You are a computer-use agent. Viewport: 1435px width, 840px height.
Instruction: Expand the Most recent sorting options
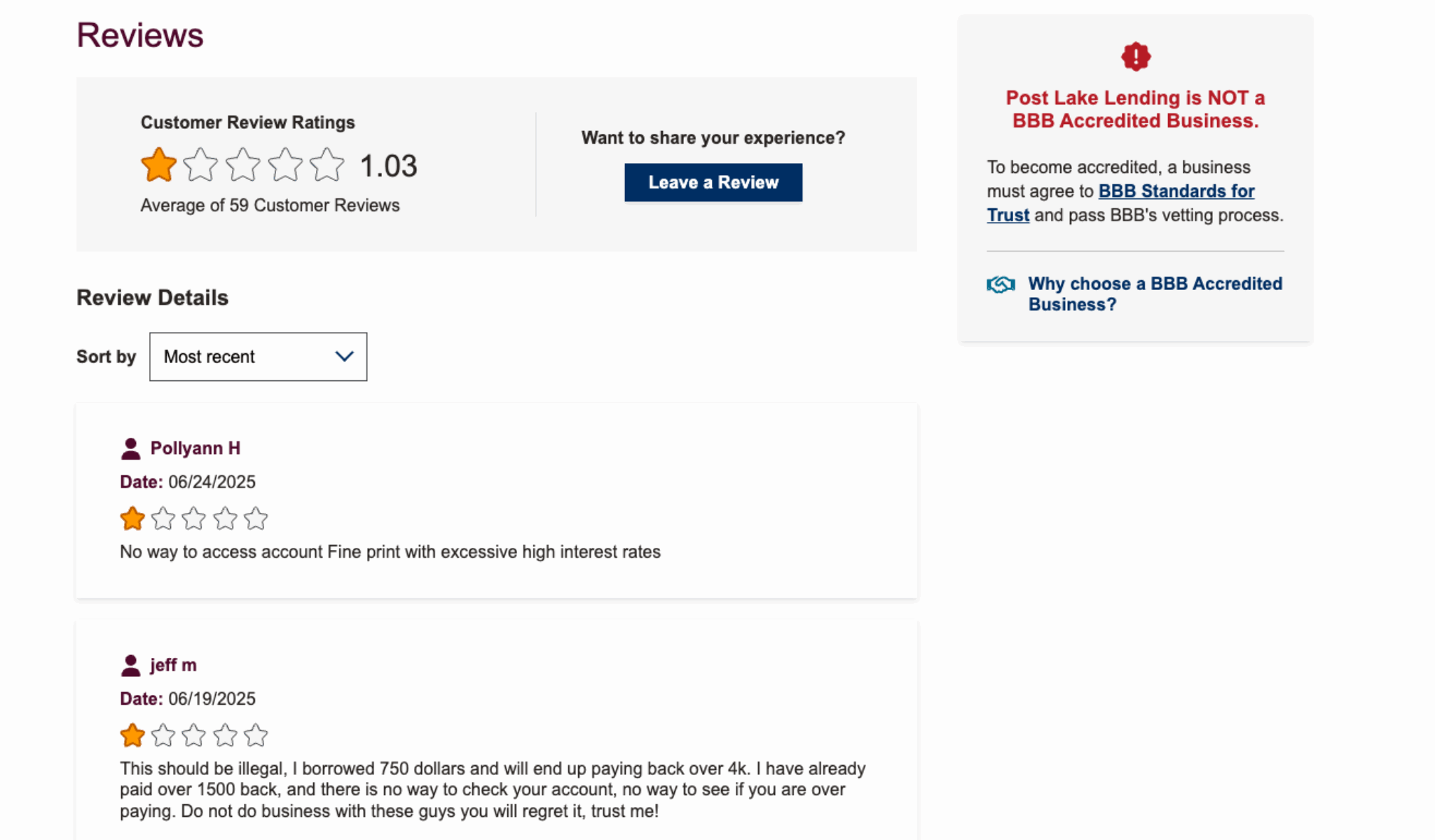(258, 357)
